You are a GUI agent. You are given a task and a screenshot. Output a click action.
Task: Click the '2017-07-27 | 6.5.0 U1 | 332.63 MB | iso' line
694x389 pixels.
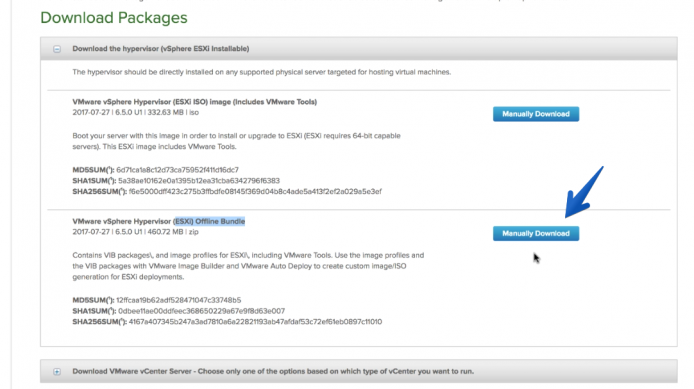(135, 112)
